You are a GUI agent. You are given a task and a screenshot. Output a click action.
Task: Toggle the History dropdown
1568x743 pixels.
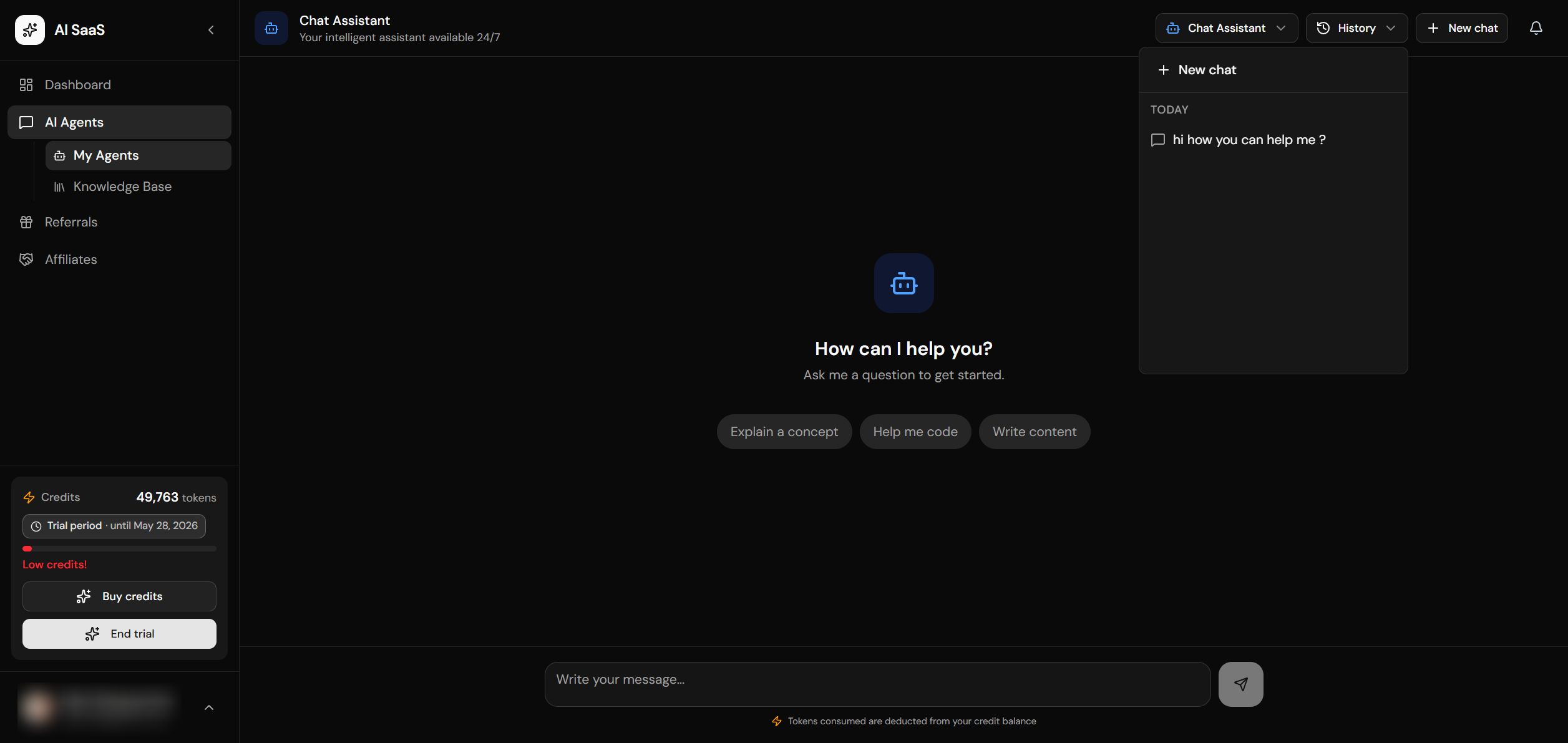1356,28
